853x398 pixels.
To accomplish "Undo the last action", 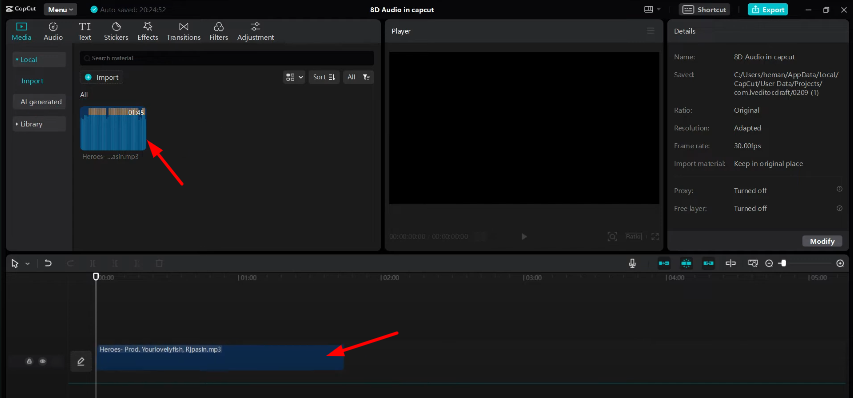I will point(48,263).
